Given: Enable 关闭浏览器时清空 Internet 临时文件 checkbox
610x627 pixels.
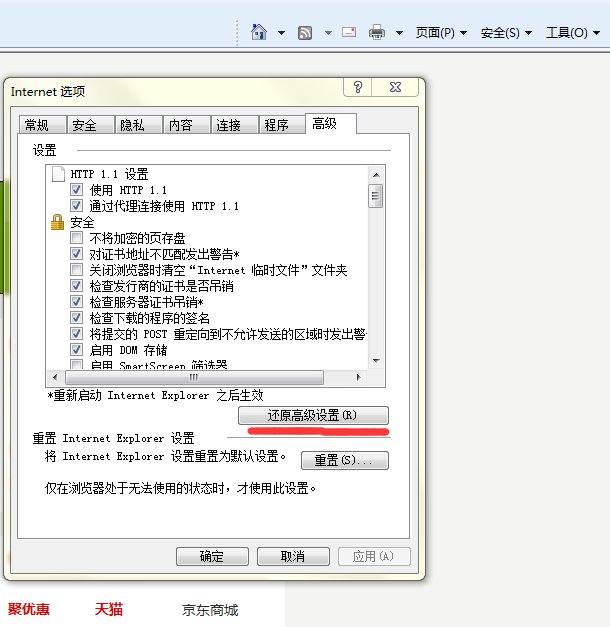Looking at the screenshot, I should (76, 270).
